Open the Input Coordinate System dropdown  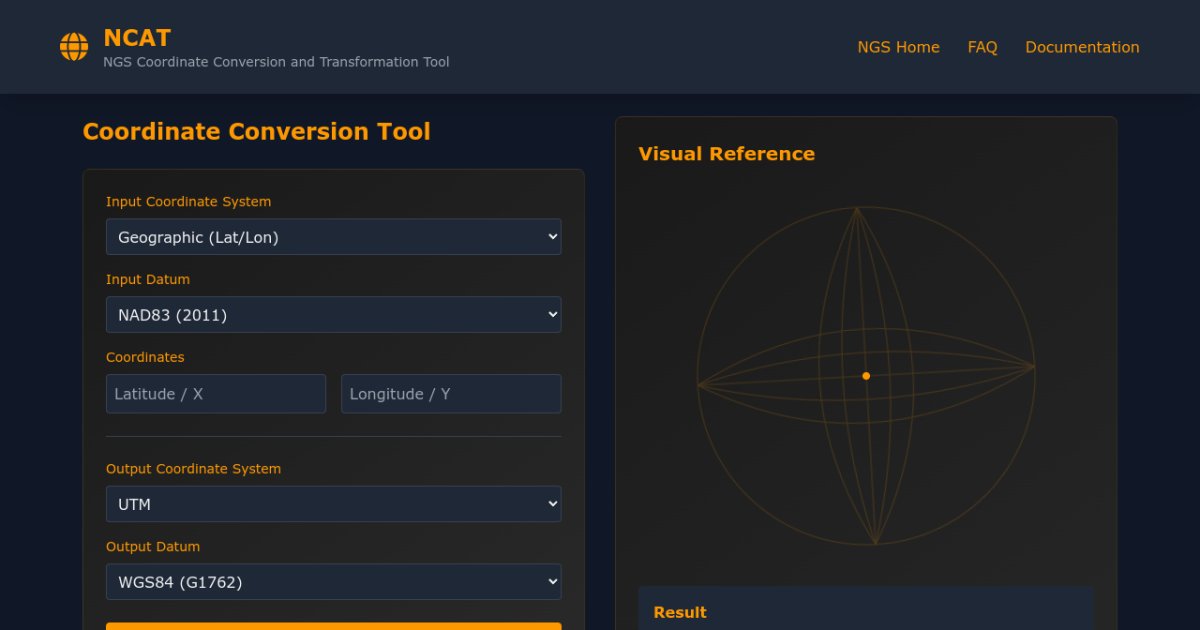333,237
